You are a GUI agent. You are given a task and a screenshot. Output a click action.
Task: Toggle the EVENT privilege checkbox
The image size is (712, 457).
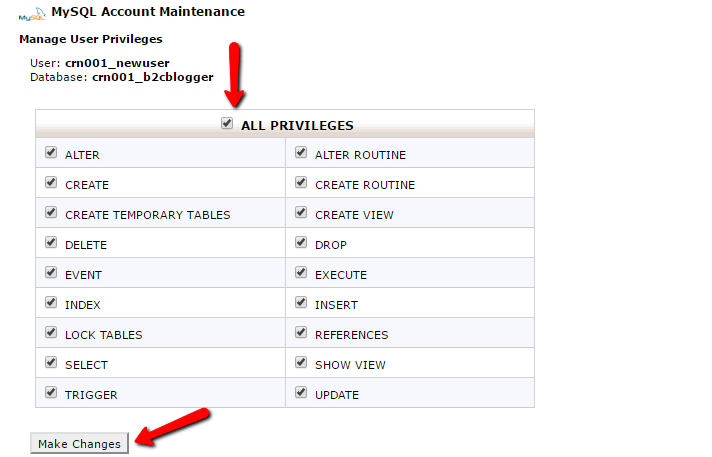click(51, 272)
